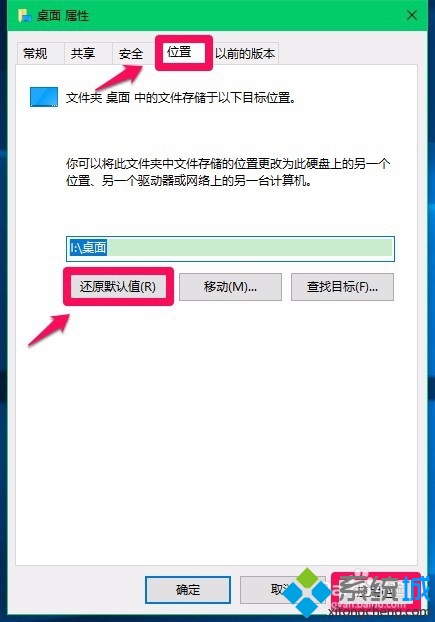Image resolution: width=435 pixels, height=622 pixels.
Task: Switch to the 常规 tab
Action: tap(35, 53)
